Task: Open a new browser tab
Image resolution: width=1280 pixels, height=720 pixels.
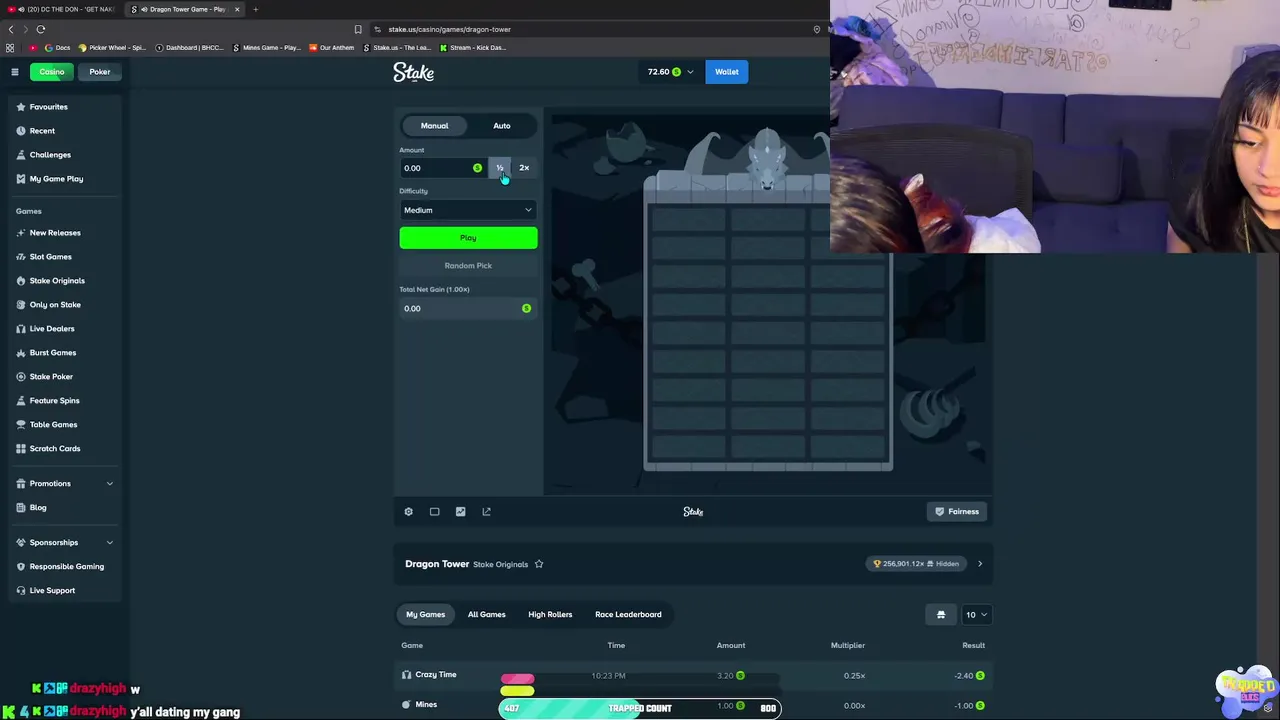Action: point(255,9)
